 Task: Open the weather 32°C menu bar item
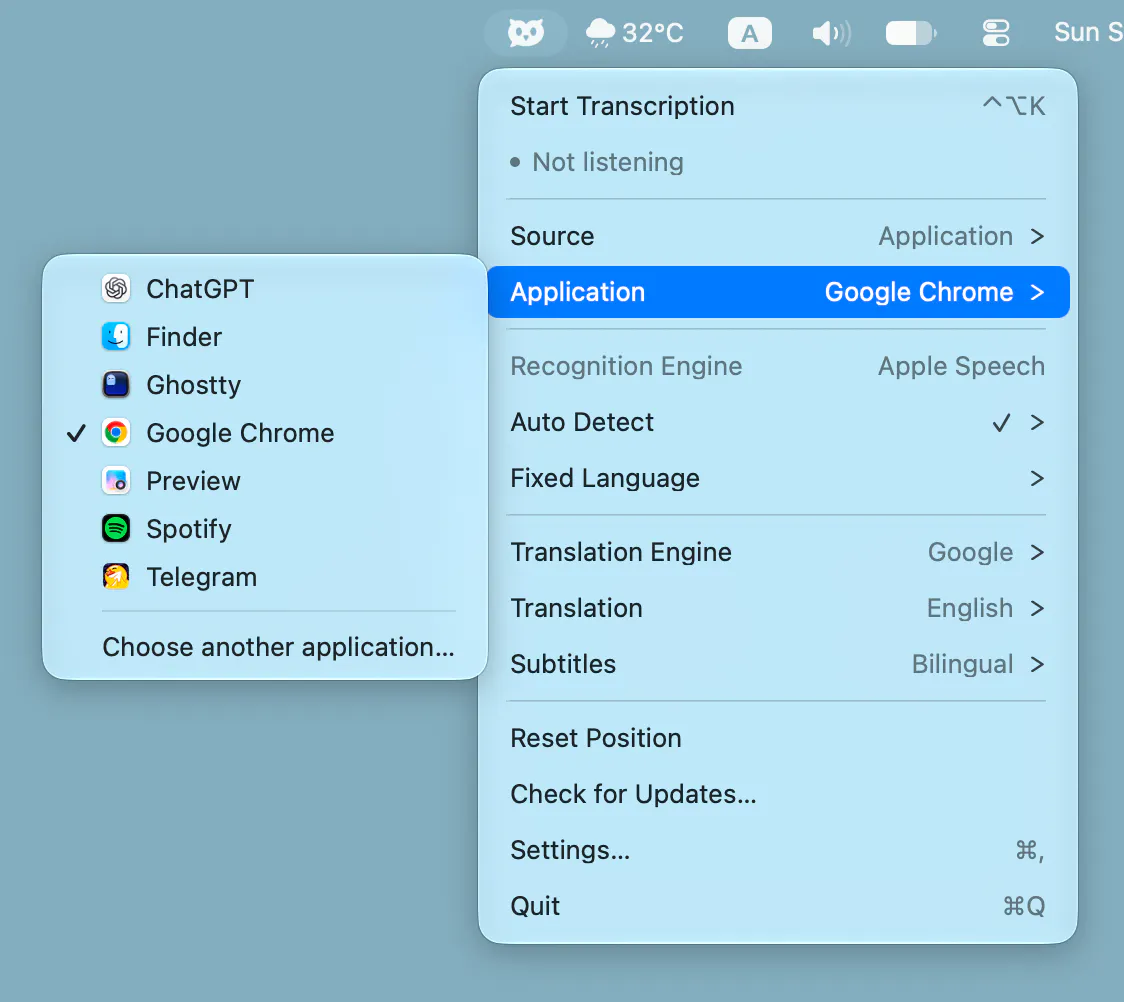click(634, 33)
